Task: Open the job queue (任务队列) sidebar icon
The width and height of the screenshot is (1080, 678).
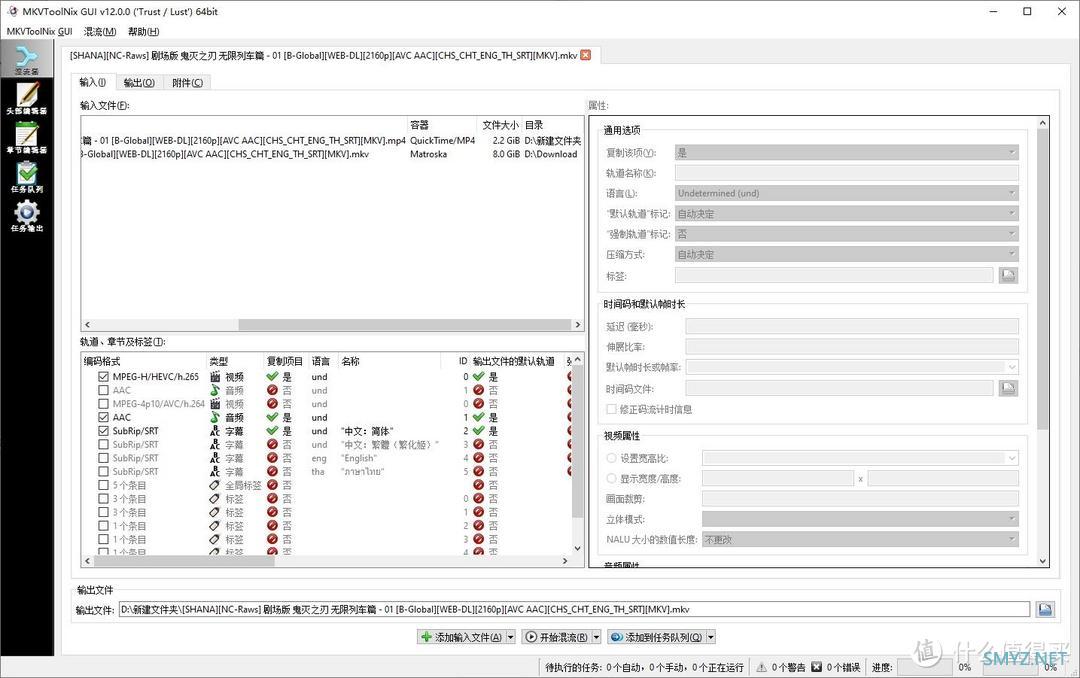Action: tap(27, 176)
